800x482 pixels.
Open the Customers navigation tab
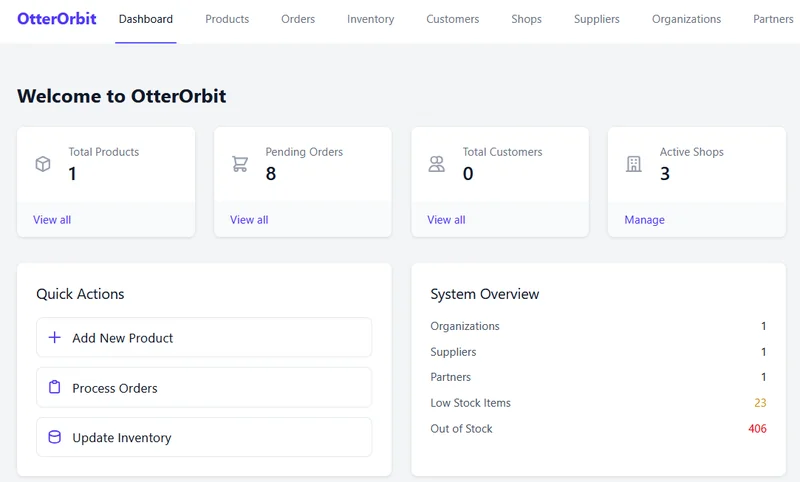(452, 19)
